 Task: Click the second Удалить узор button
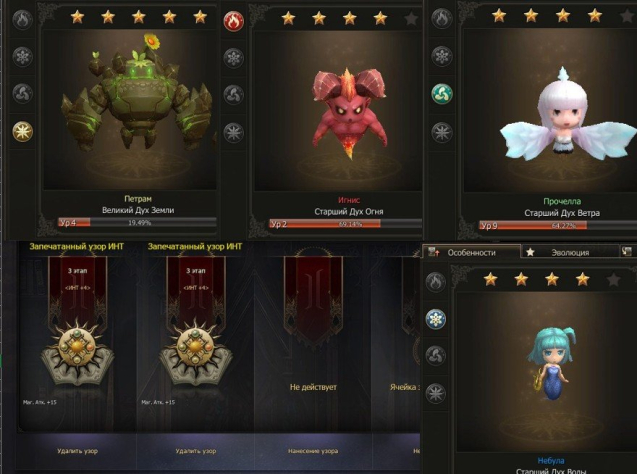(195, 451)
